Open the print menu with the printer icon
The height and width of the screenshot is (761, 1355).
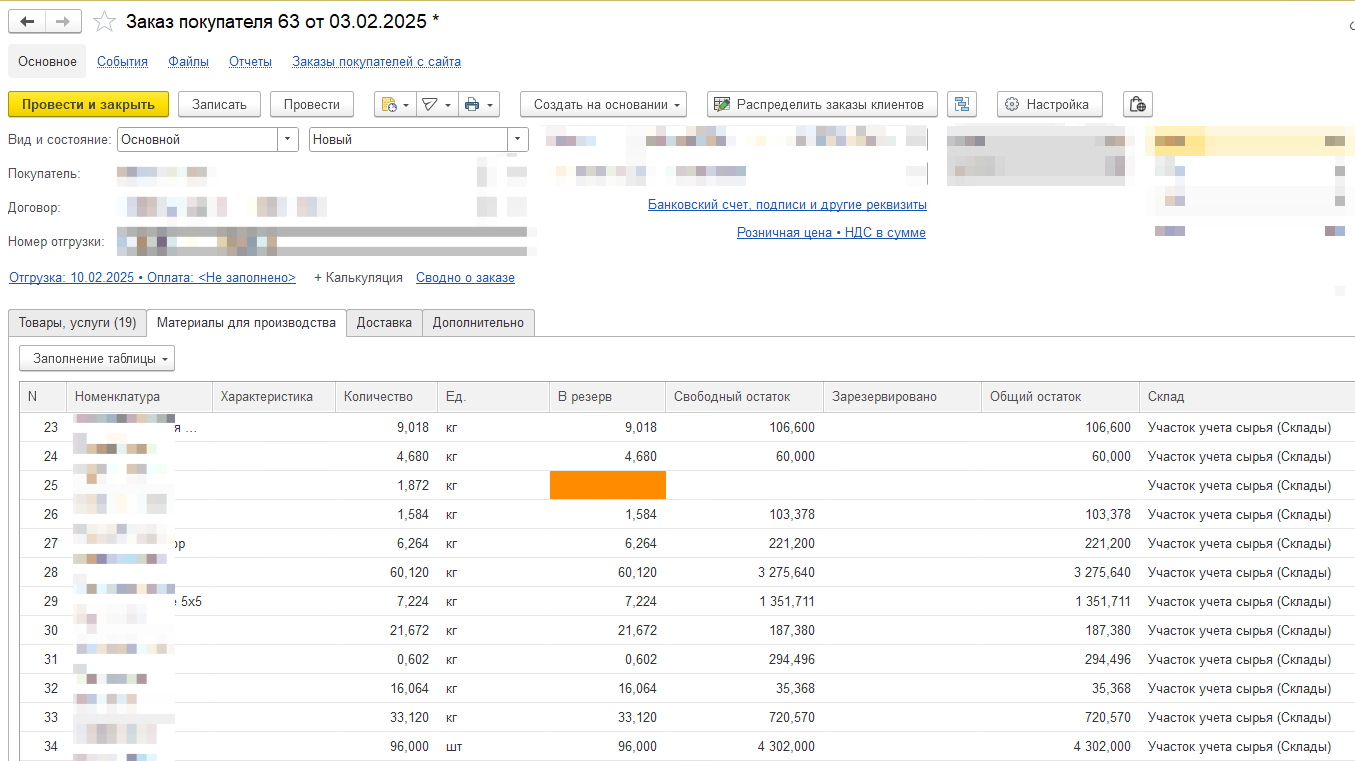[x=478, y=104]
